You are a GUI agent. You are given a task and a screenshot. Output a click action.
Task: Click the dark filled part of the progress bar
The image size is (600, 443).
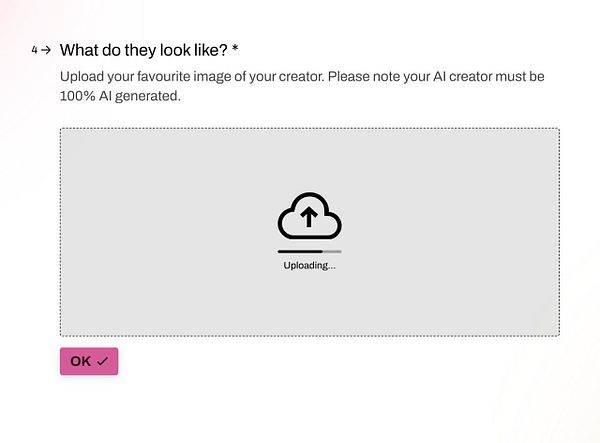[x=299, y=251]
